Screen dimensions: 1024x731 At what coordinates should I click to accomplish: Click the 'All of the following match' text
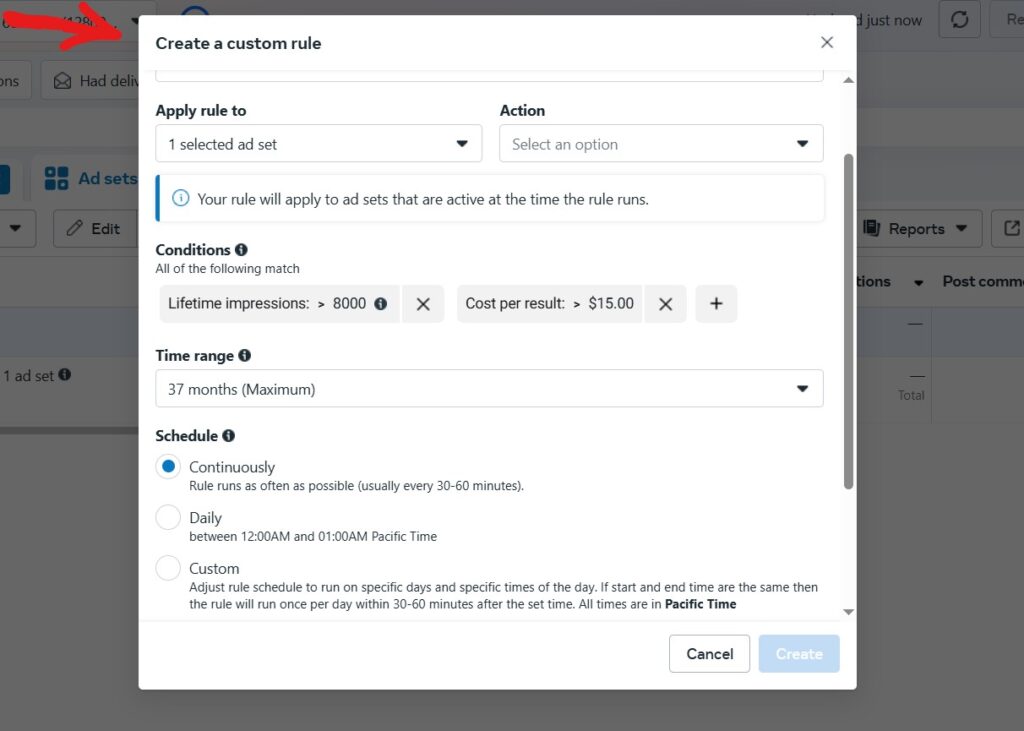[x=227, y=268]
